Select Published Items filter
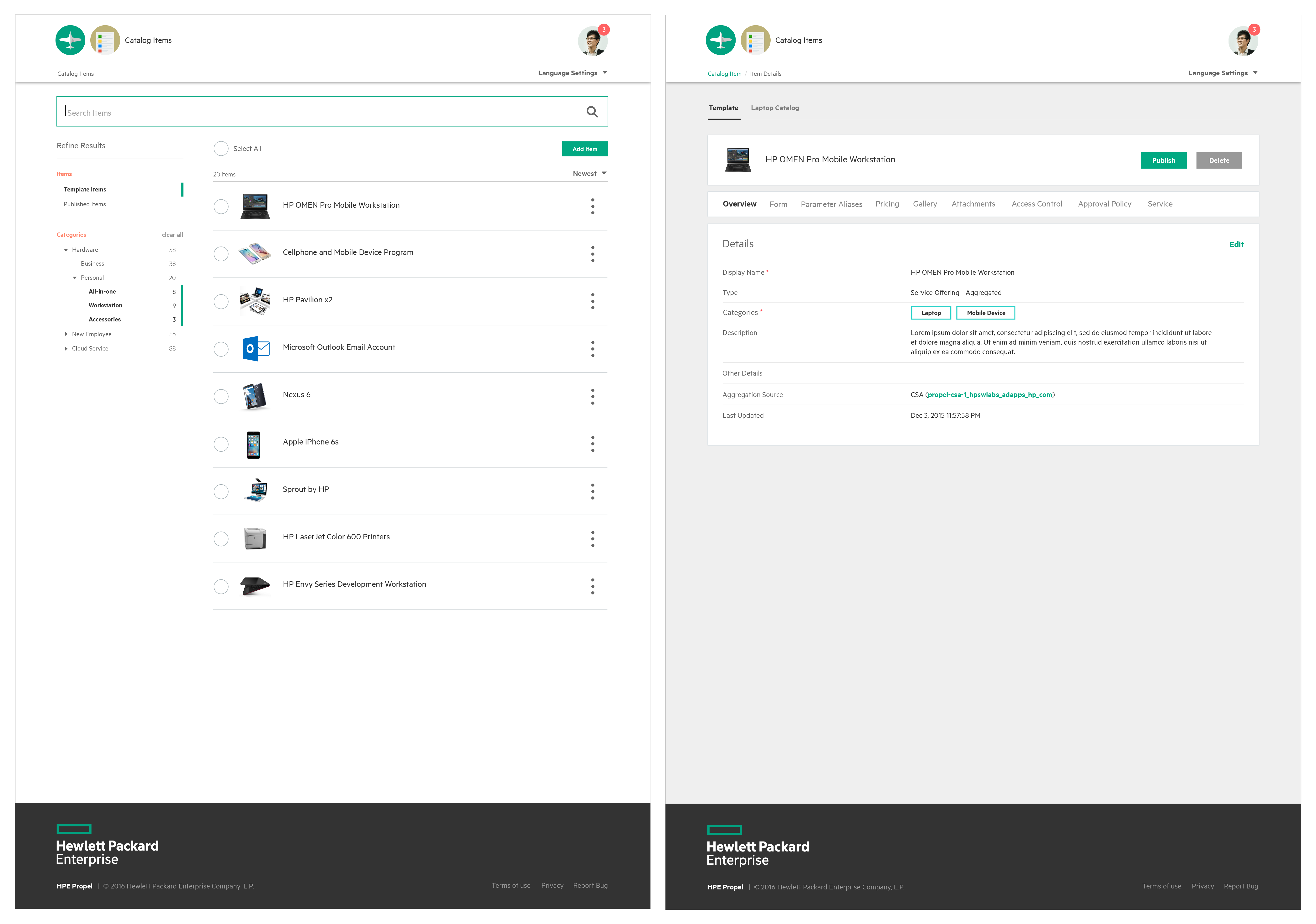This screenshot has width=1316, height=924. (x=85, y=204)
